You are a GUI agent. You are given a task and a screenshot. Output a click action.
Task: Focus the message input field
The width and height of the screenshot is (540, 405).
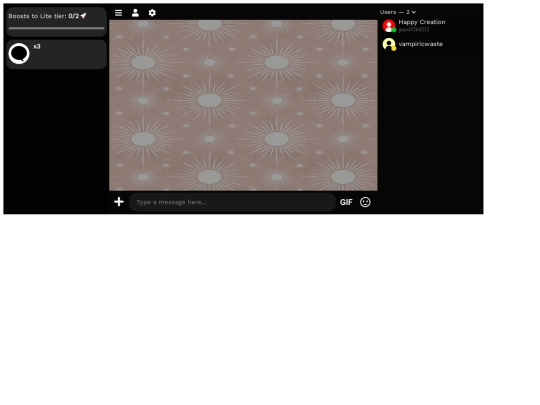click(232, 202)
